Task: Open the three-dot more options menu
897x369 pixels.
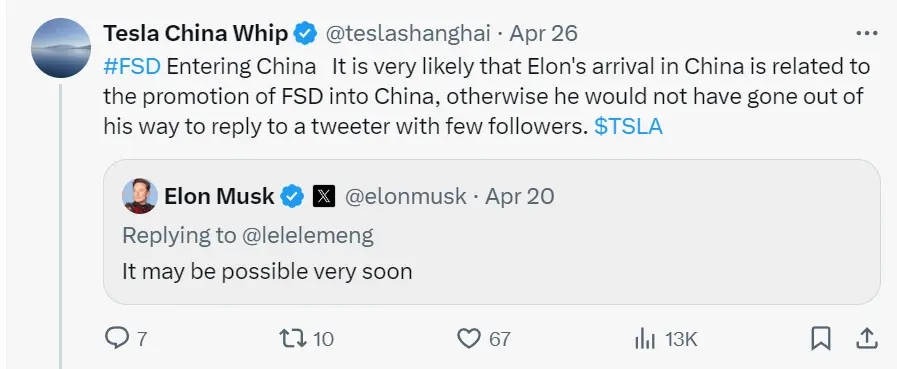Action: pyautogui.click(x=867, y=34)
